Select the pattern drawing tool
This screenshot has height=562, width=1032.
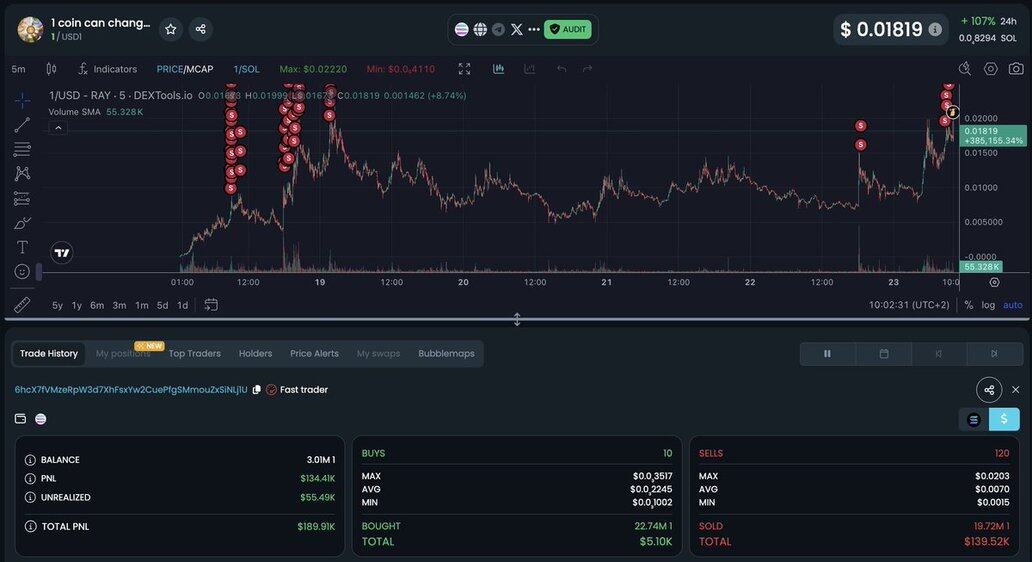pos(22,174)
